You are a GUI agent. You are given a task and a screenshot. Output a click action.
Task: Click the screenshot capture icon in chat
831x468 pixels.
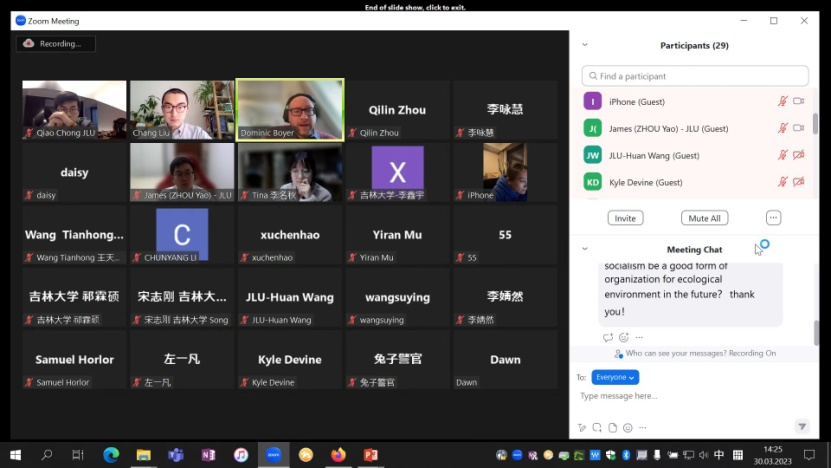coord(596,427)
